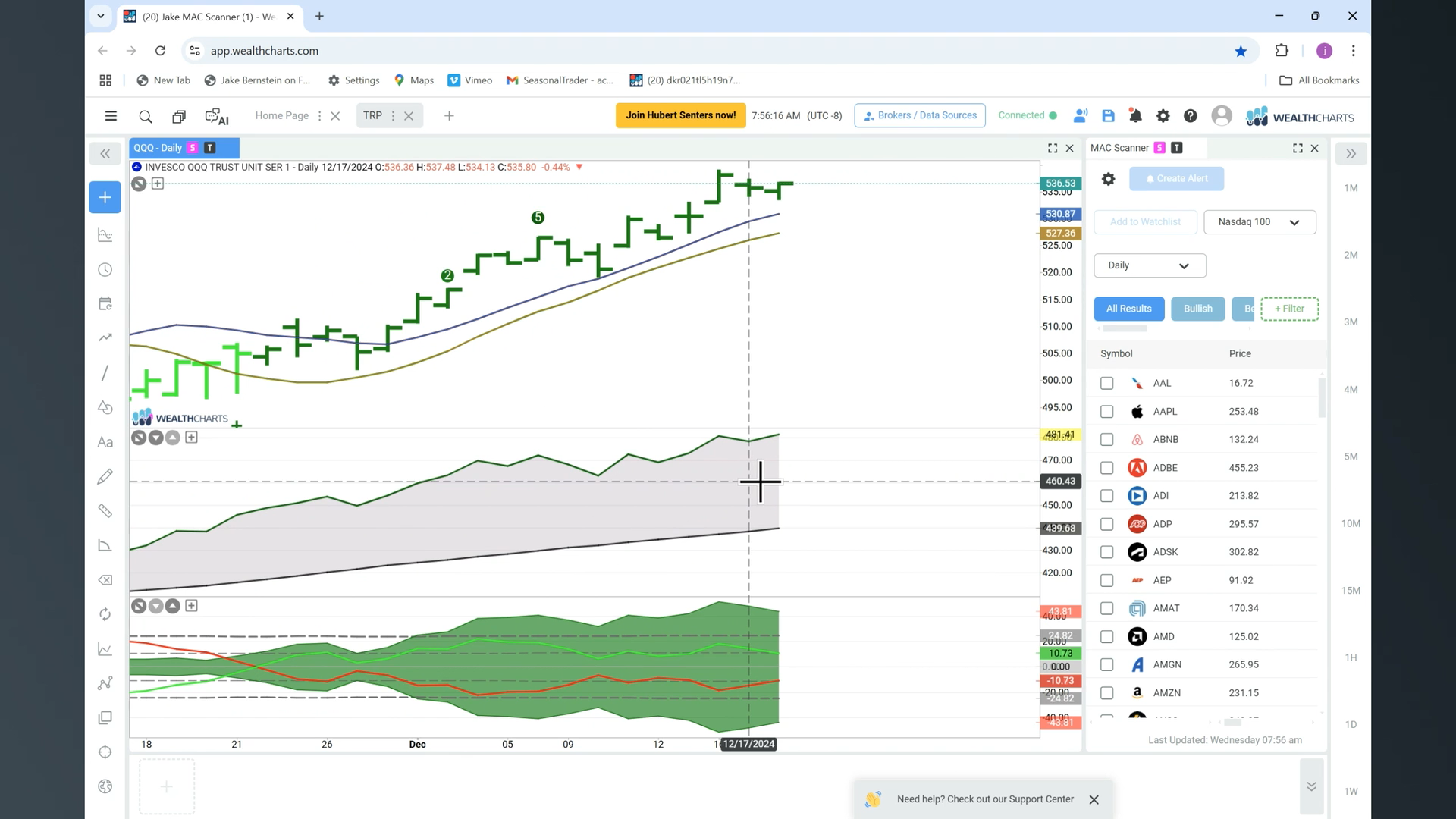Open the calendar events tool

[x=105, y=304]
